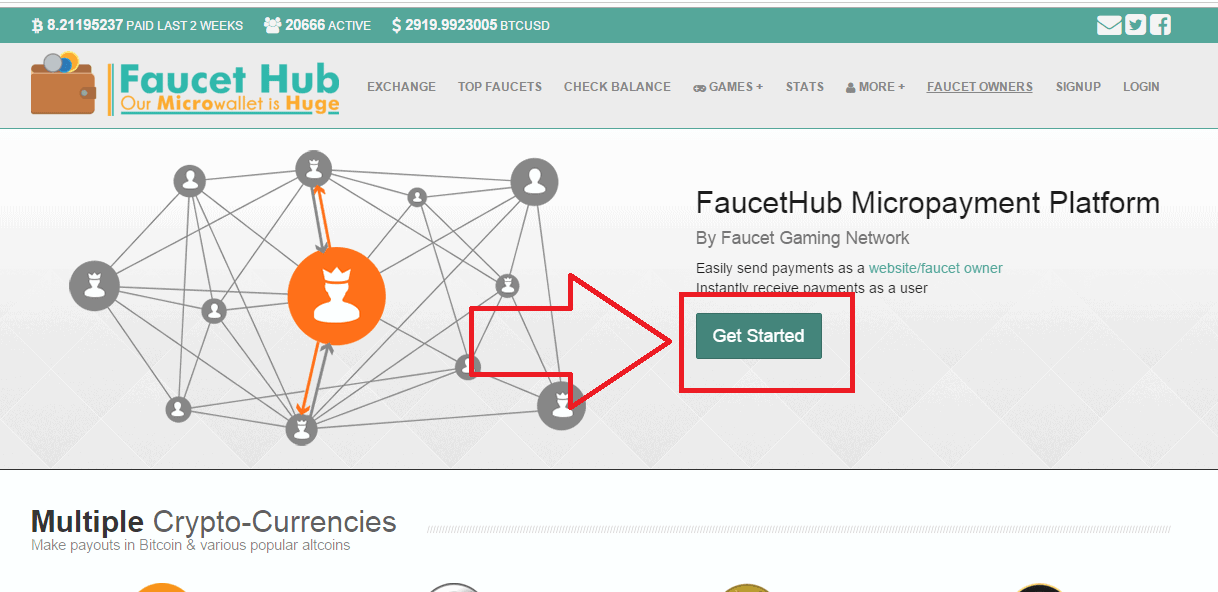The height and width of the screenshot is (592, 1218).
Task: Click the 'FaucetHub Micropayment Platform' heading
Action: pyautogui.click(x=928, y=203)
